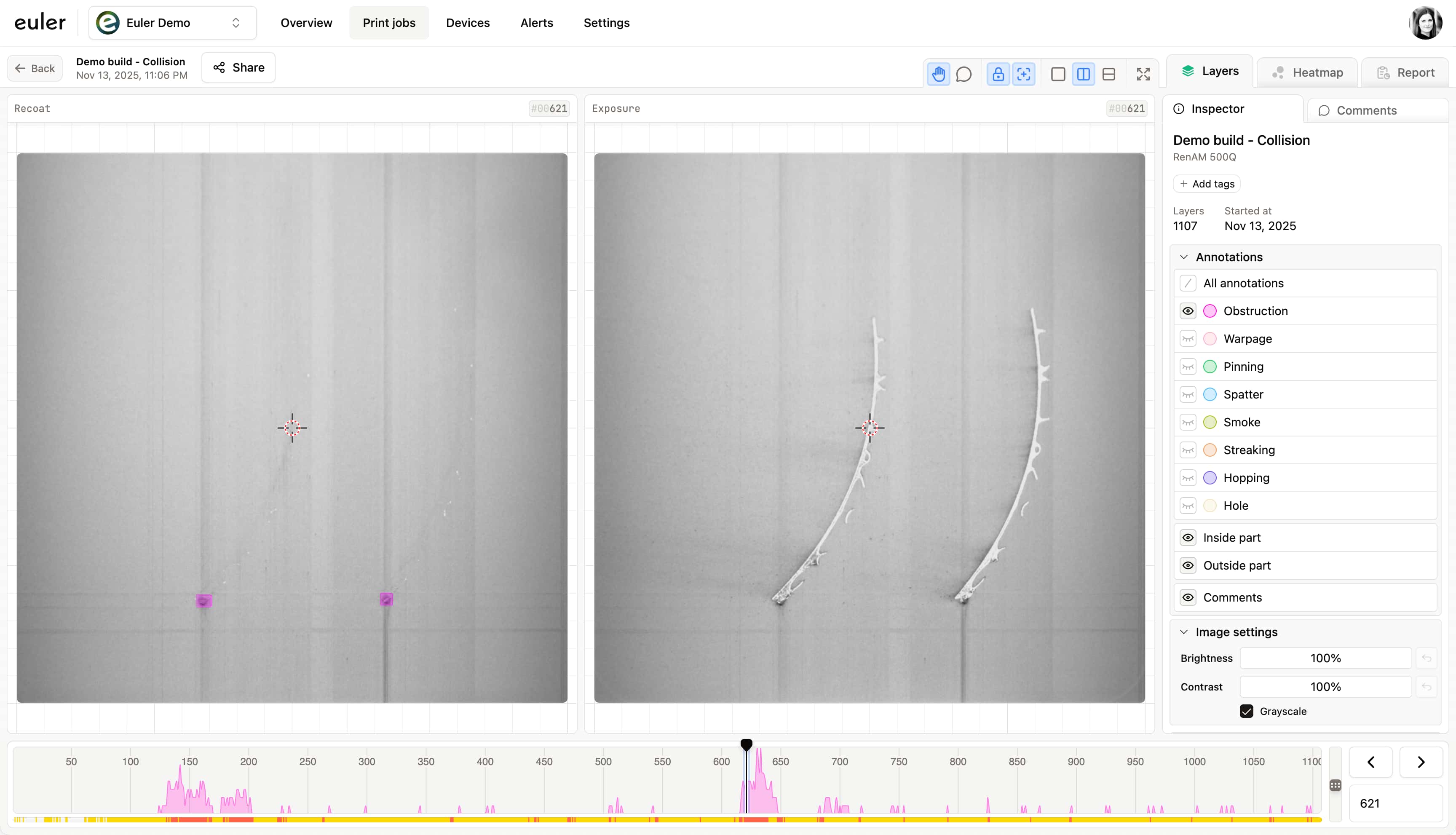Viewport: 1456px width, 835px height.
Task: Collapse the Image settings section
Action: pos(1183,632)
